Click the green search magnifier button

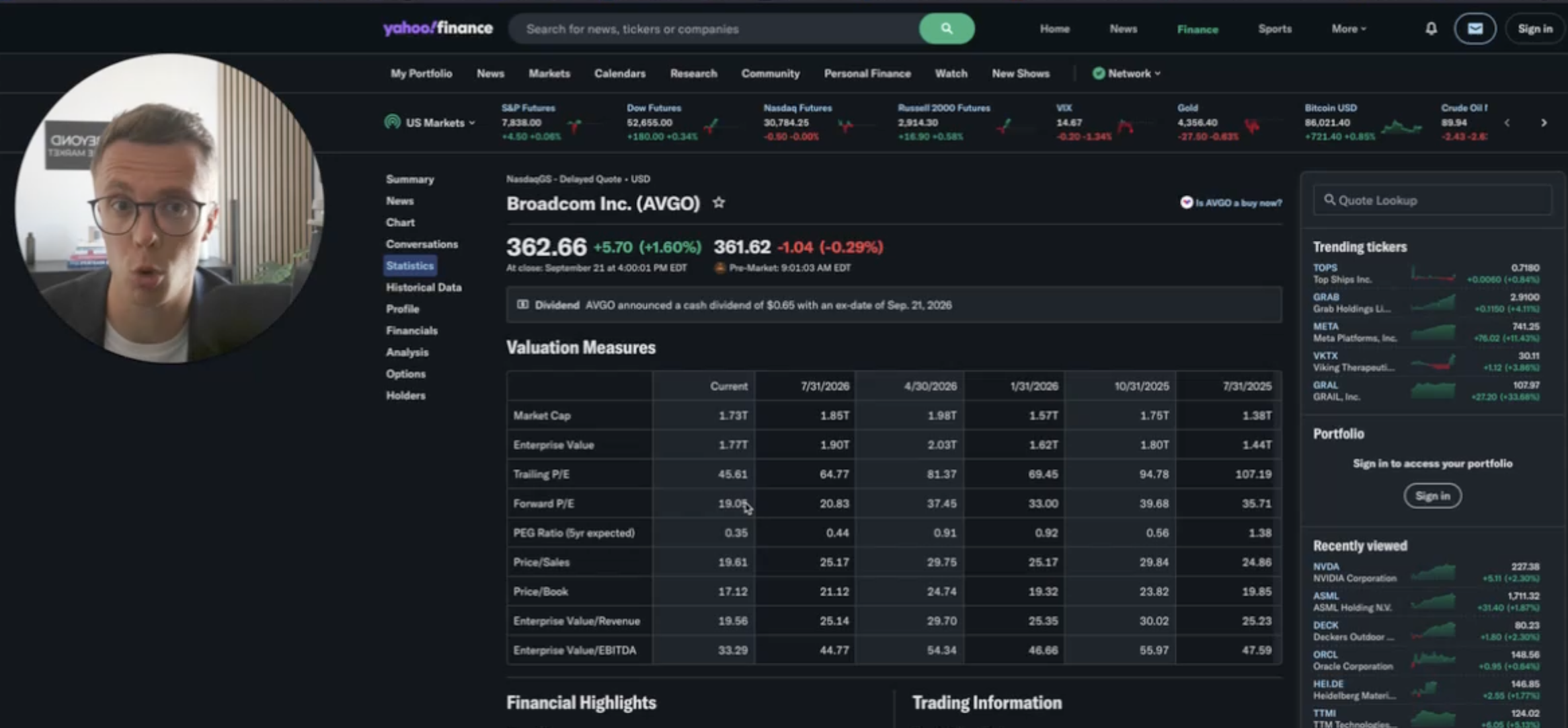(x=946, y=29)
